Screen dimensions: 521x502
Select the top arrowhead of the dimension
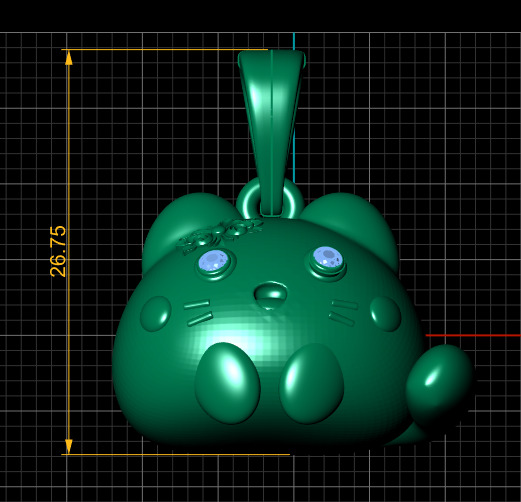69,58
